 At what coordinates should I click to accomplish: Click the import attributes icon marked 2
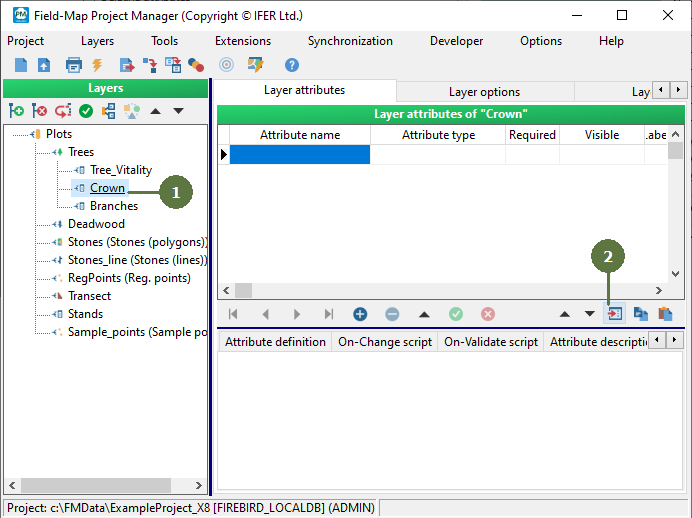(x=615, y=314)
